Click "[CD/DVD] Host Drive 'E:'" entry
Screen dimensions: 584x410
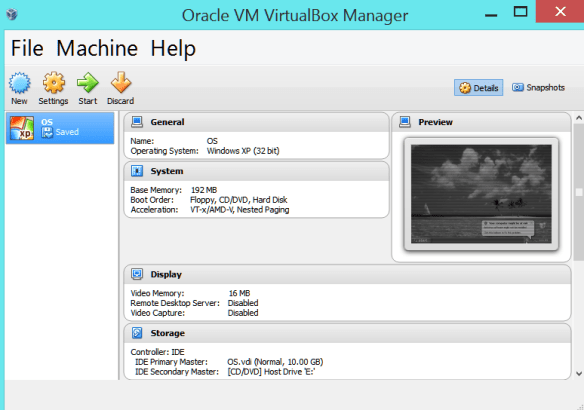click(271, 372)
